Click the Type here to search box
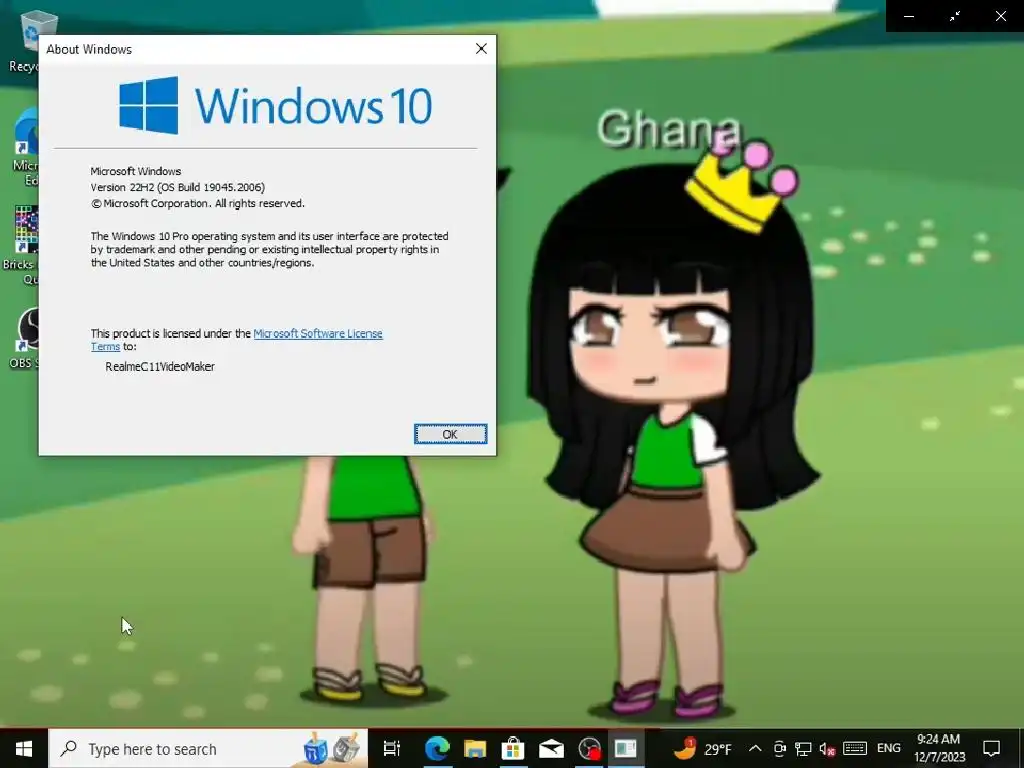The height and width of the screenshot is (768, 1024). [208, 749]
